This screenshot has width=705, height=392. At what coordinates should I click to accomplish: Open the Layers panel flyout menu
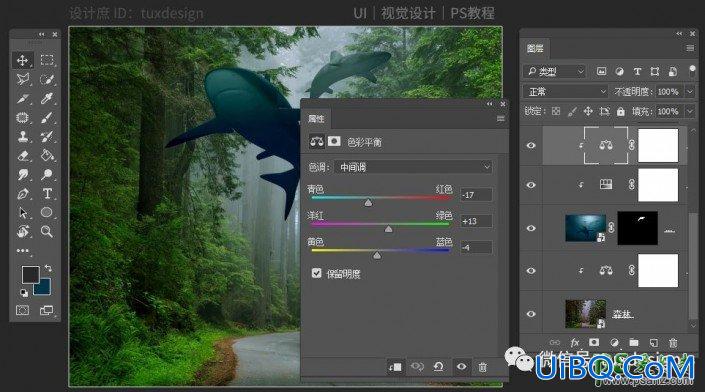pyautogui.click(x=690, y=48)
